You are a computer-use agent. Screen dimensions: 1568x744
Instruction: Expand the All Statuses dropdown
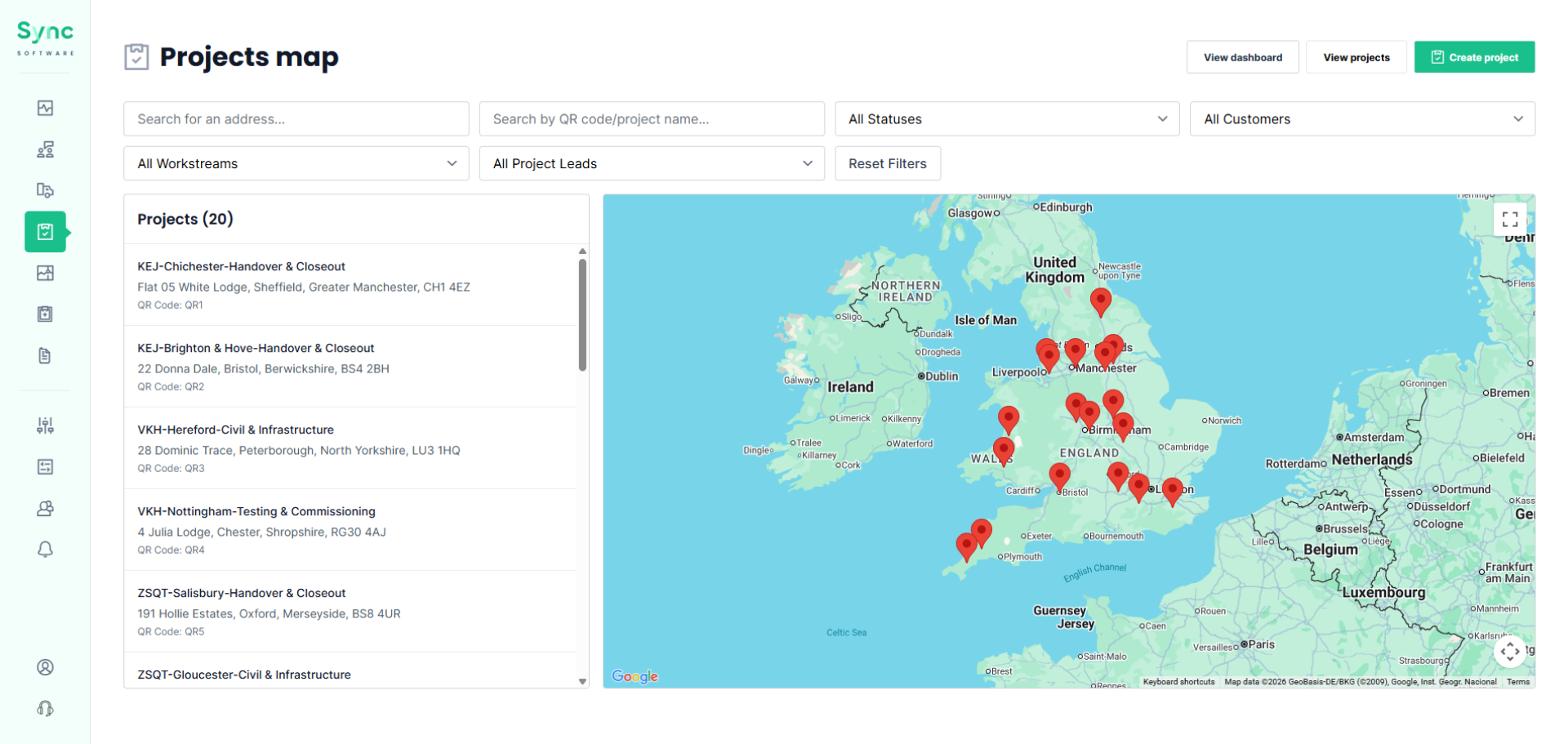(x=1006, y=118)
